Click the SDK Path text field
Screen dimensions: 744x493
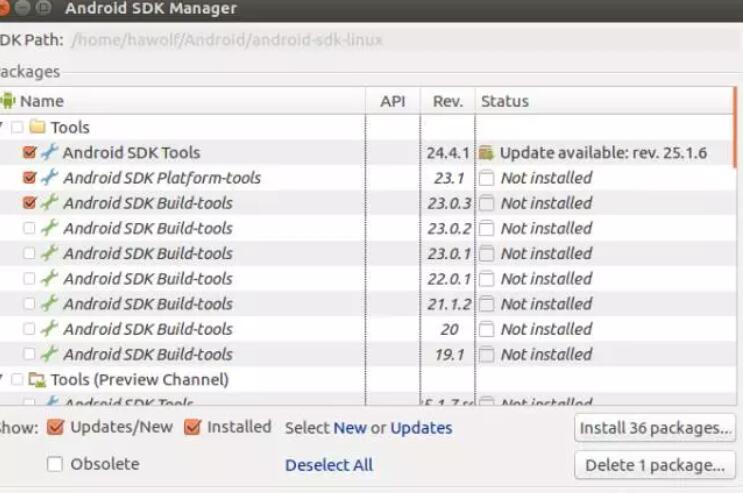click(403, 39)
